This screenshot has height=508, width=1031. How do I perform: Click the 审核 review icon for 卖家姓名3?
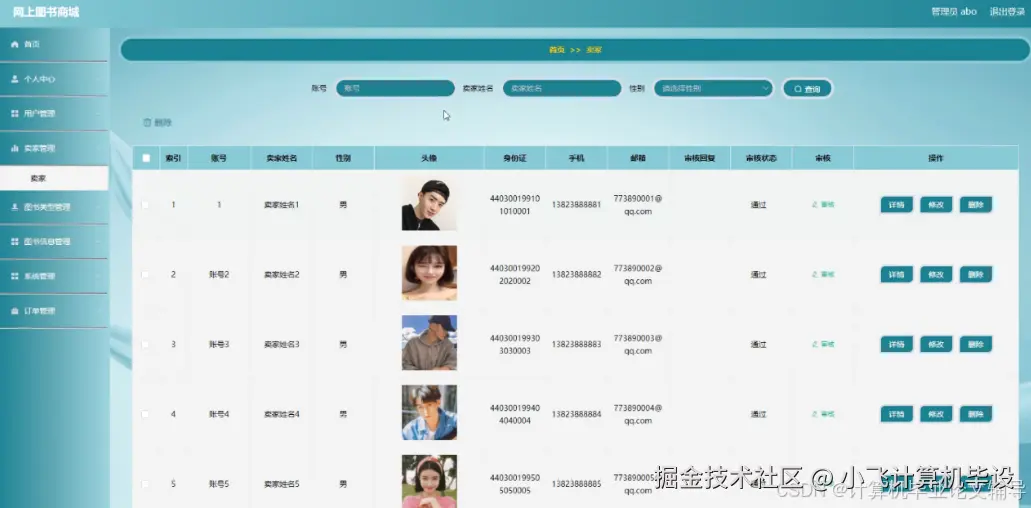click(x=823, y=344)
